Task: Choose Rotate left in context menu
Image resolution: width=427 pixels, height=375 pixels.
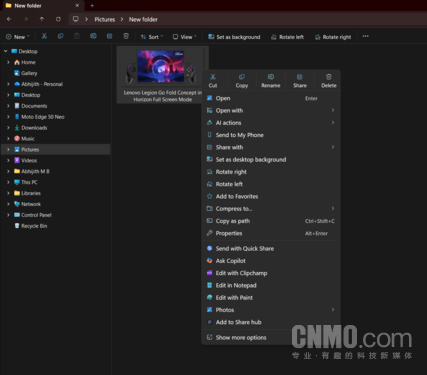Action: pos(271,184)
